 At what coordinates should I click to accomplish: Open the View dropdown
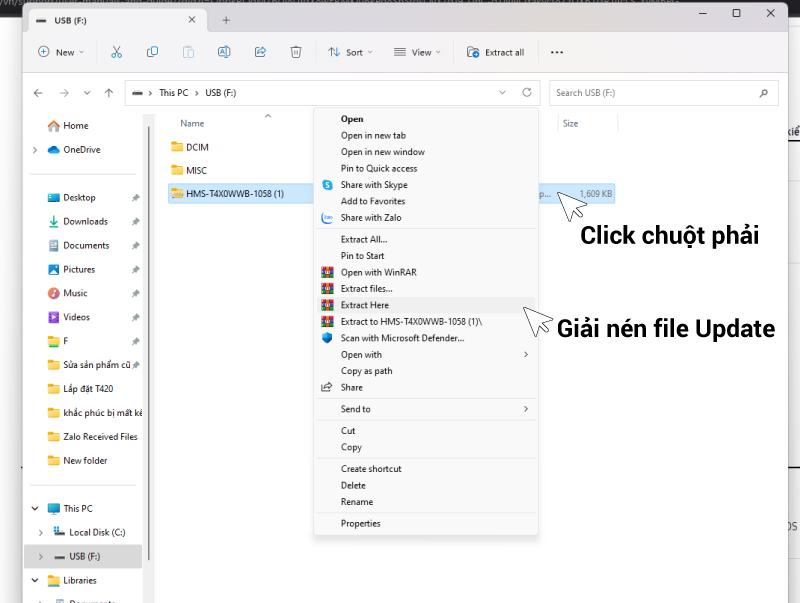point(417,52)
